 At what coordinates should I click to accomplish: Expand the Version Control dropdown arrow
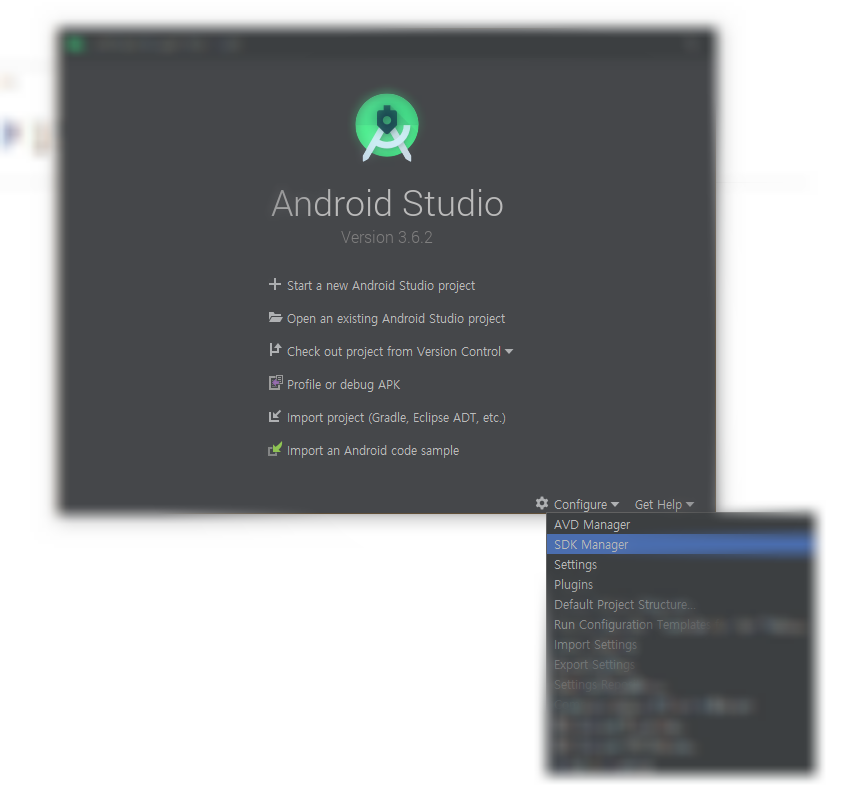tap(509, 352)
